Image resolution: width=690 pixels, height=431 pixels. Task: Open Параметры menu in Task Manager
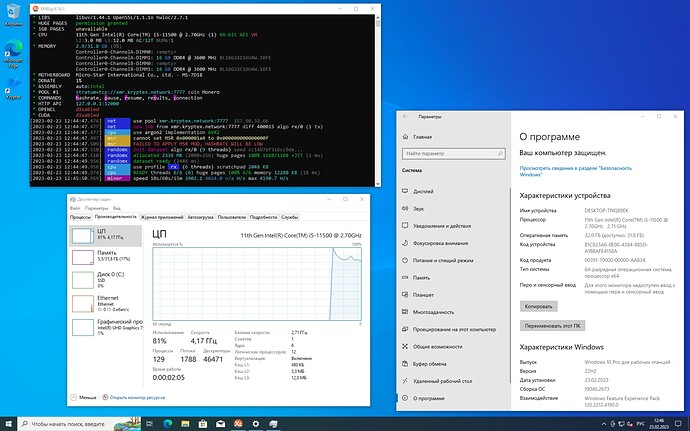click(x=96, y=208)
